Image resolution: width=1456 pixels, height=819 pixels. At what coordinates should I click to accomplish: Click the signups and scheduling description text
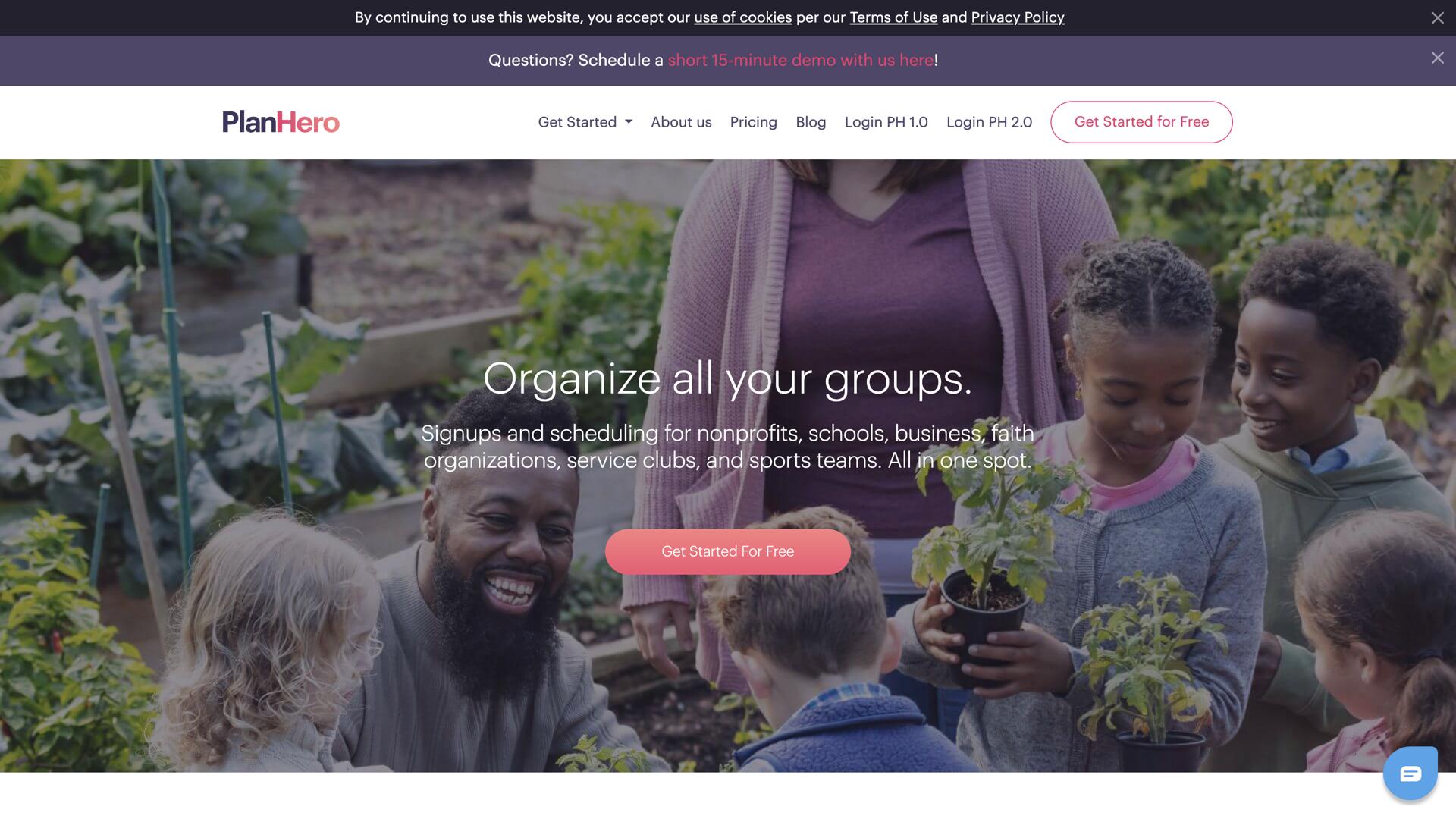click(727, 447)
